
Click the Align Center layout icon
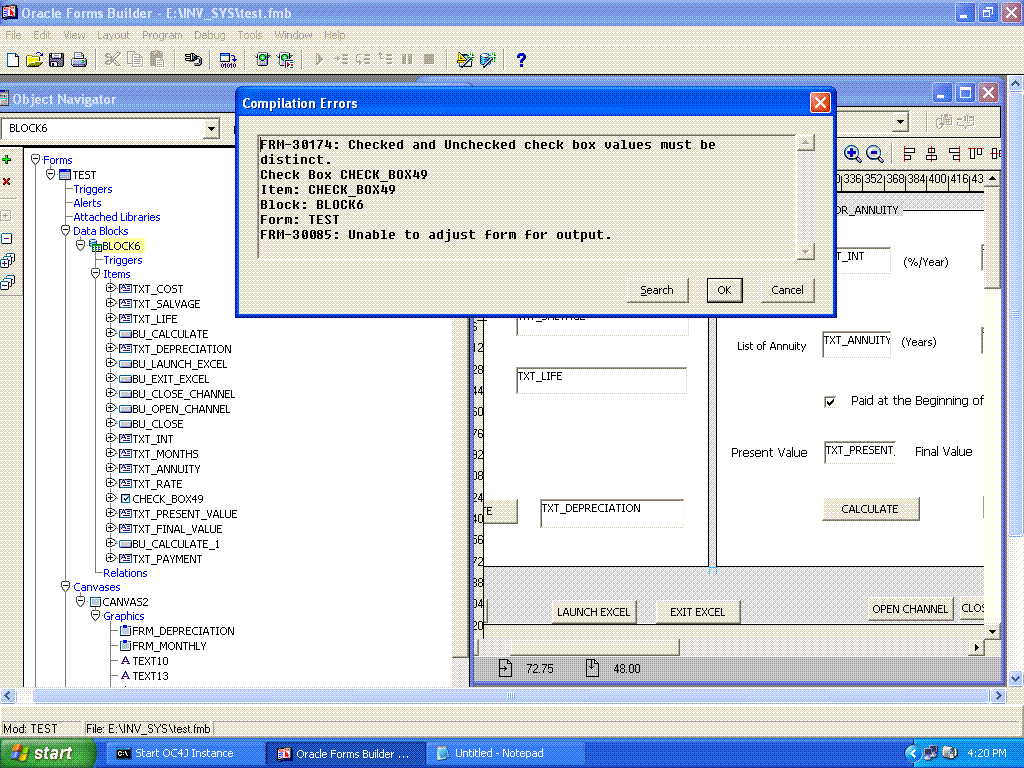pyautogui.click(x=931, y=154)
